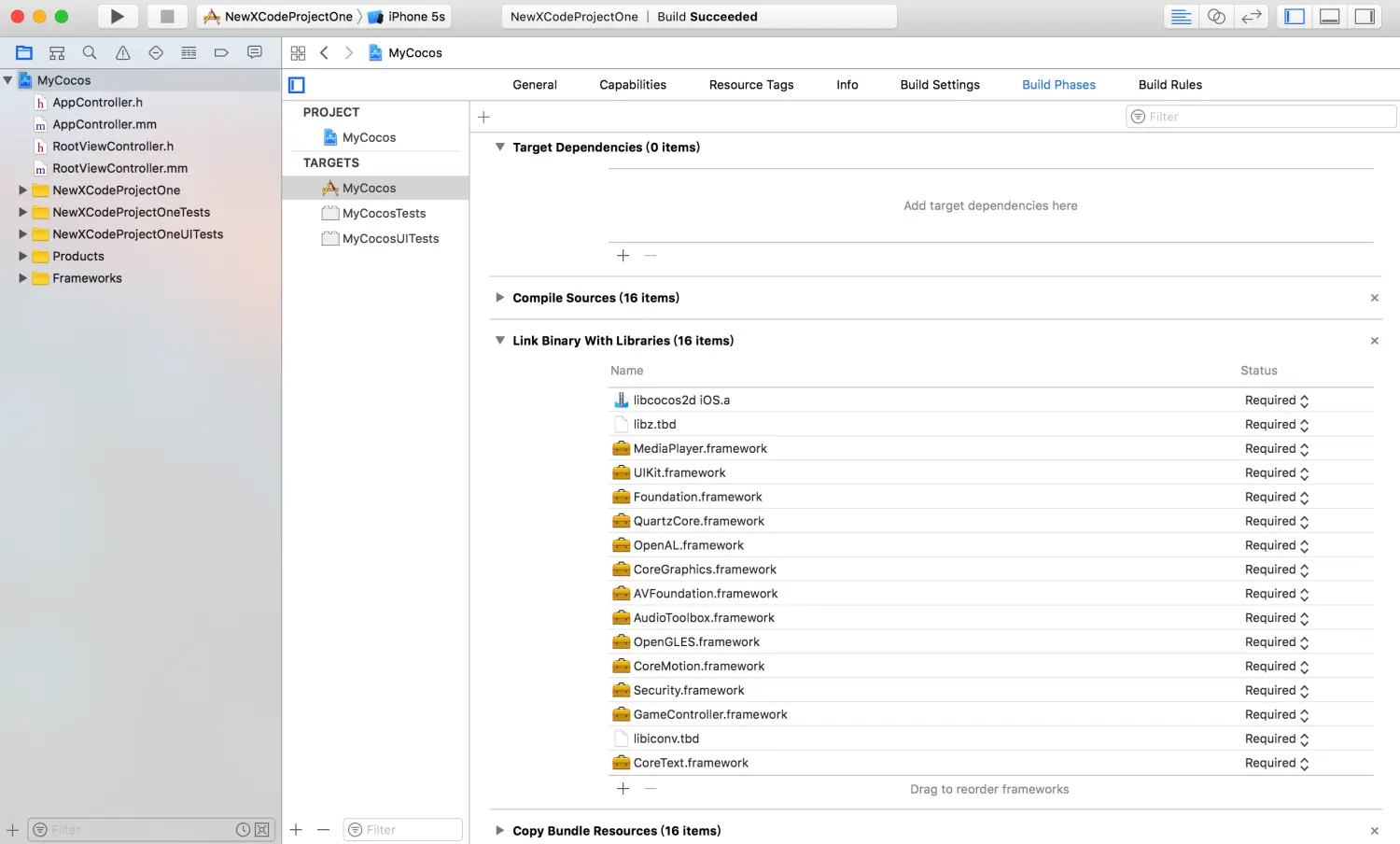Change status dropdown for libcocos2d iOS.a
Screen dimensions: 1400x844
pos(1277,401)
